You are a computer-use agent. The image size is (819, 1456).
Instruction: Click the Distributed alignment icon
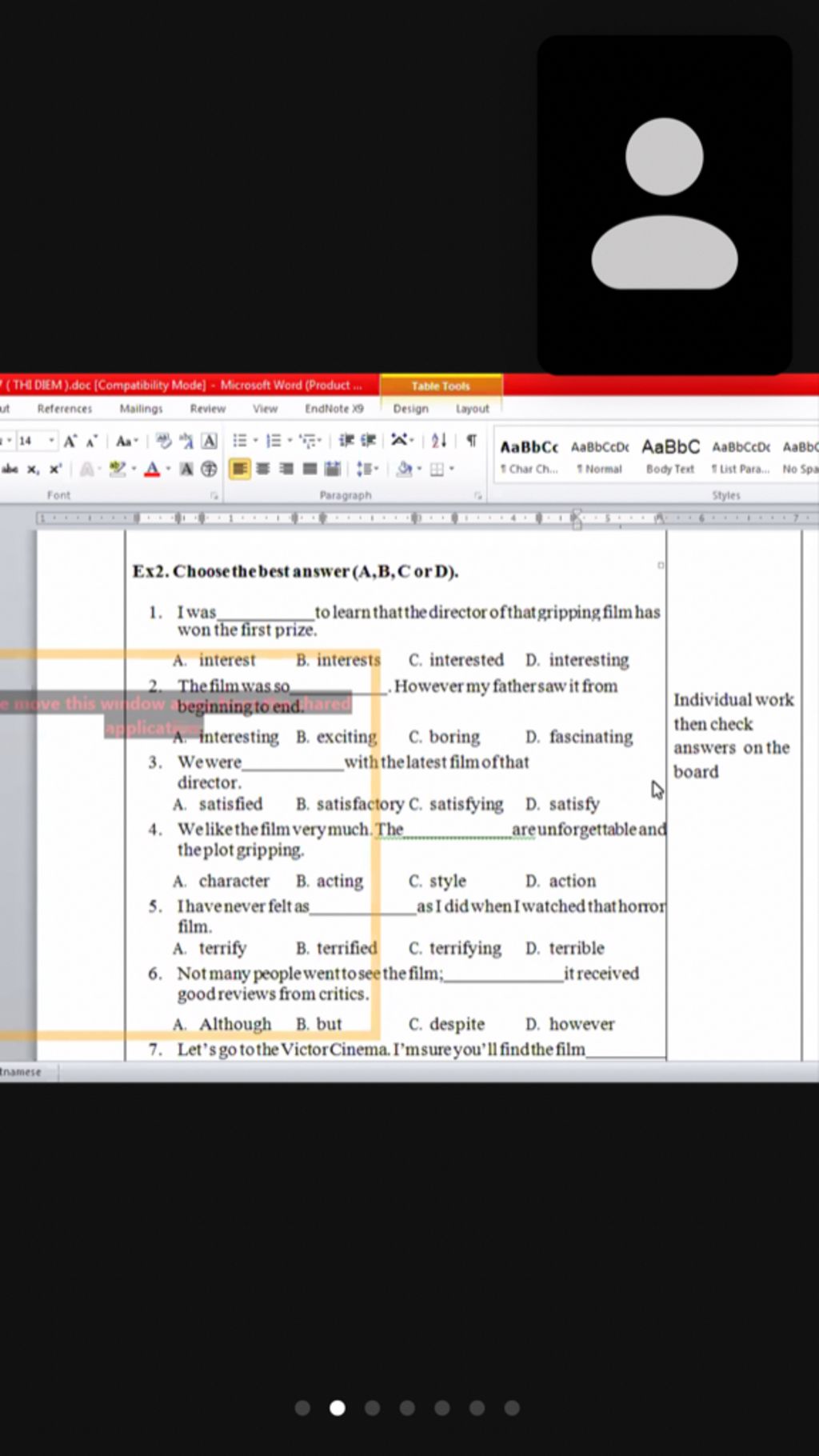click(x=333, y=470)
